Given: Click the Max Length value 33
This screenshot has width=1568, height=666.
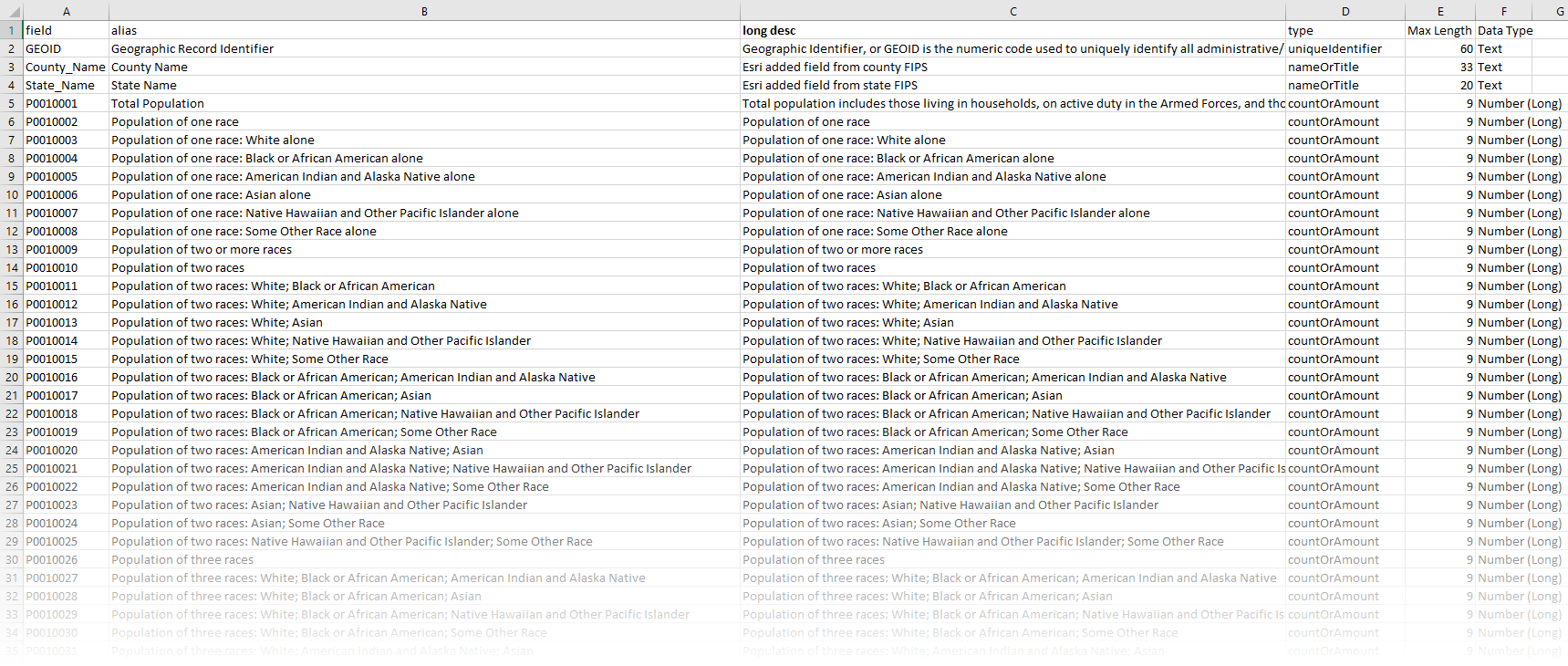Looking at the screenshot, I should point(1439,67).
